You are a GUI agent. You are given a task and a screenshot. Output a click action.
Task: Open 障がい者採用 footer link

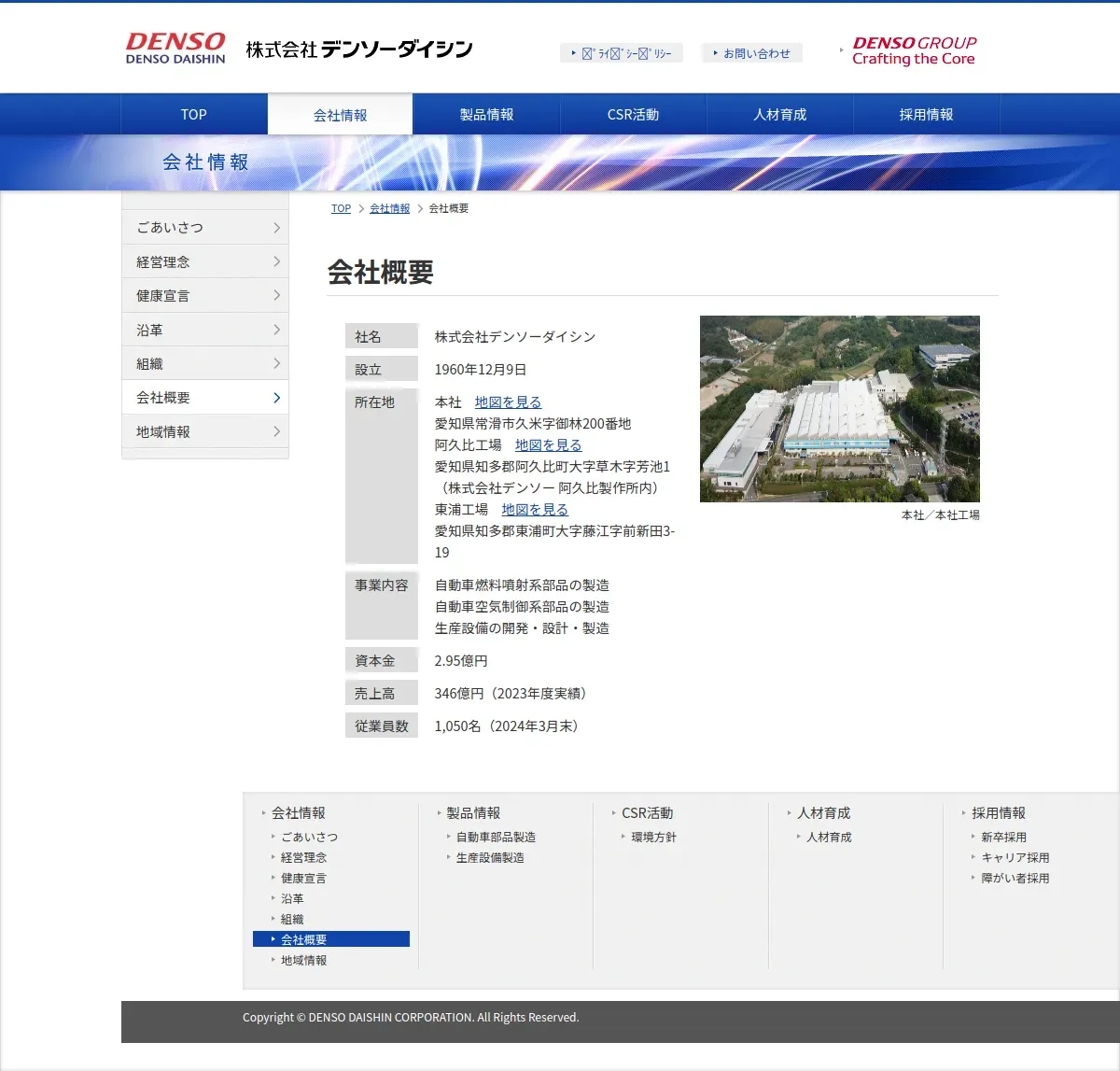pos(1015,878)
